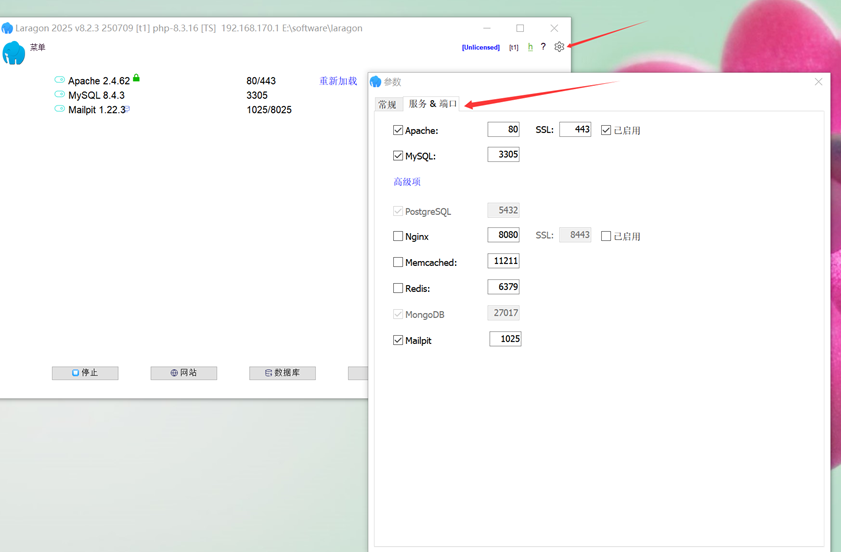The height and width of the screenshot is (552, 841).
Task: Click the Apache 2.4.62 service name
Action: click(x=99, y=80)
